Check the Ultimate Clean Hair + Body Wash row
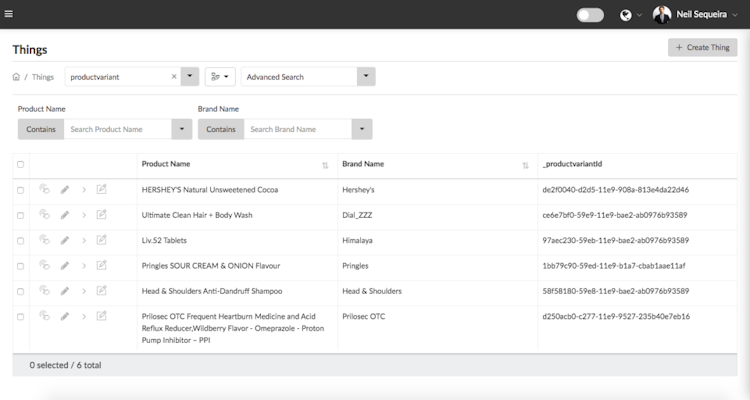 [x=21, y=216]
